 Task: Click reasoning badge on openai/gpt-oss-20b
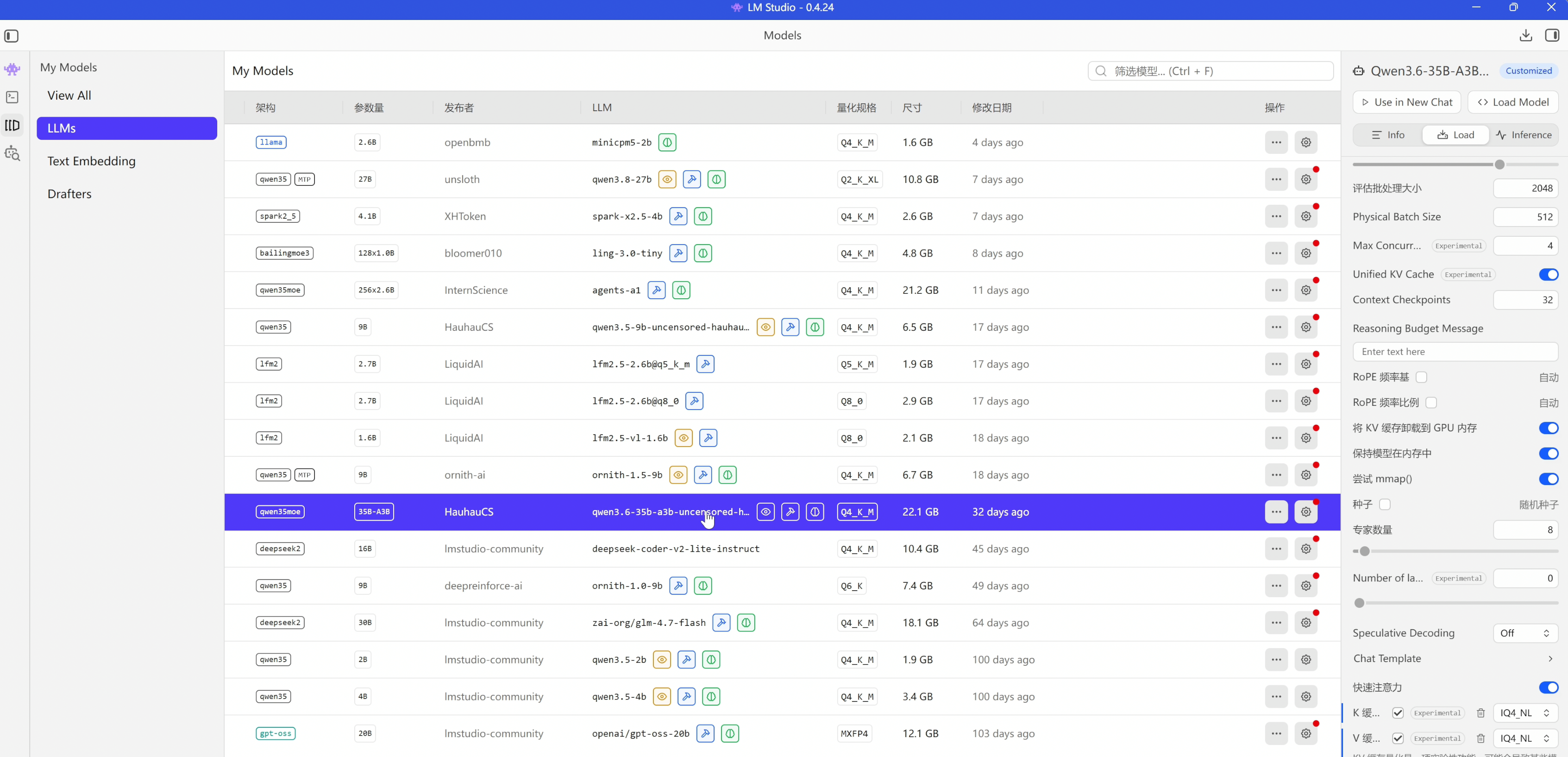730,733
